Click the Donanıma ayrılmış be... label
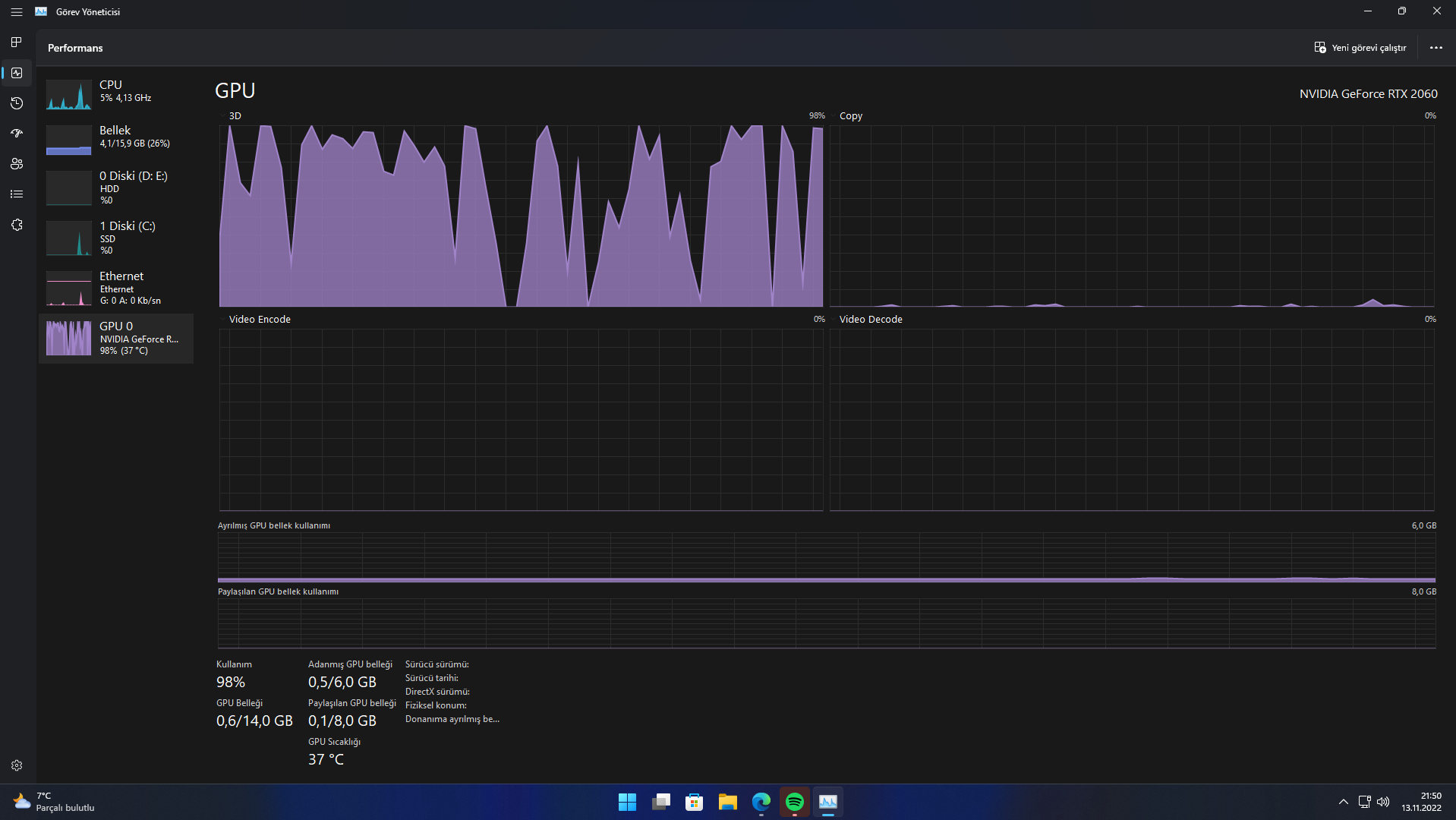1456x820 pixels. coord(452,719)
